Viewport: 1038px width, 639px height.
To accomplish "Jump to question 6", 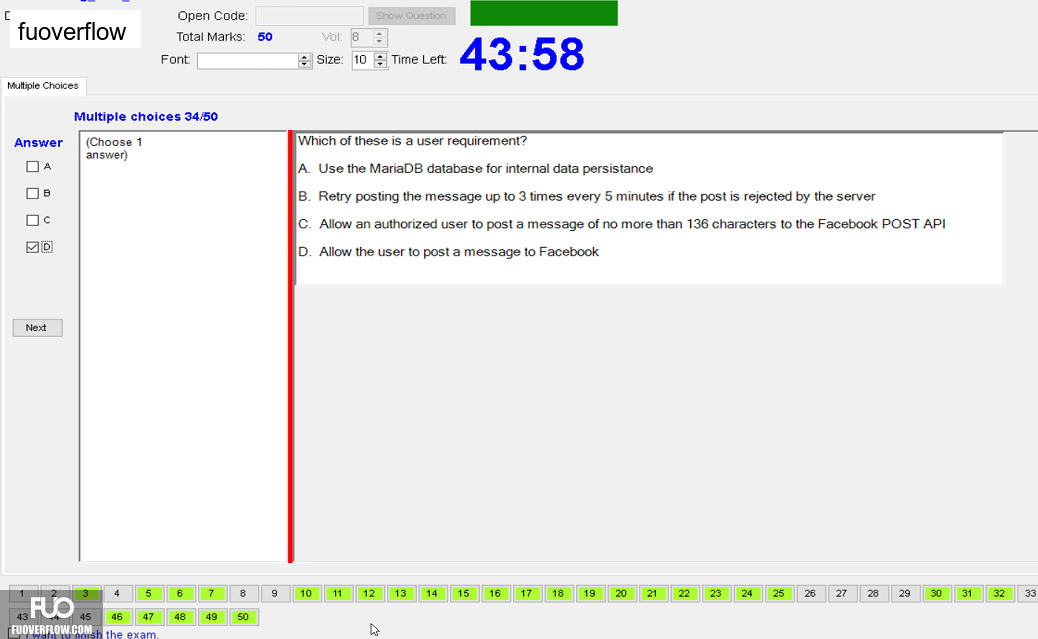I will (x=179, y=593).
